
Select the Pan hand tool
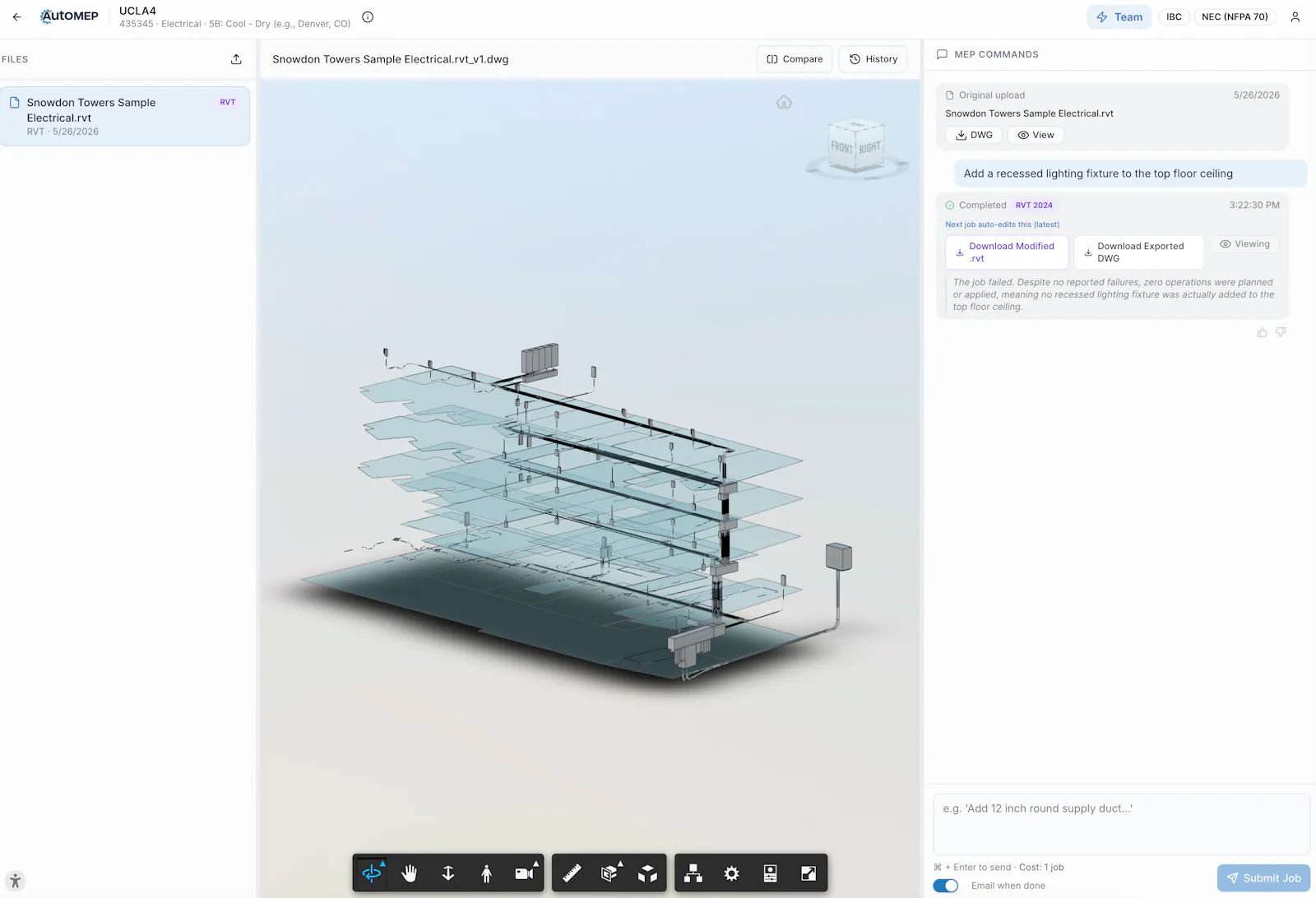pos(410,873)
